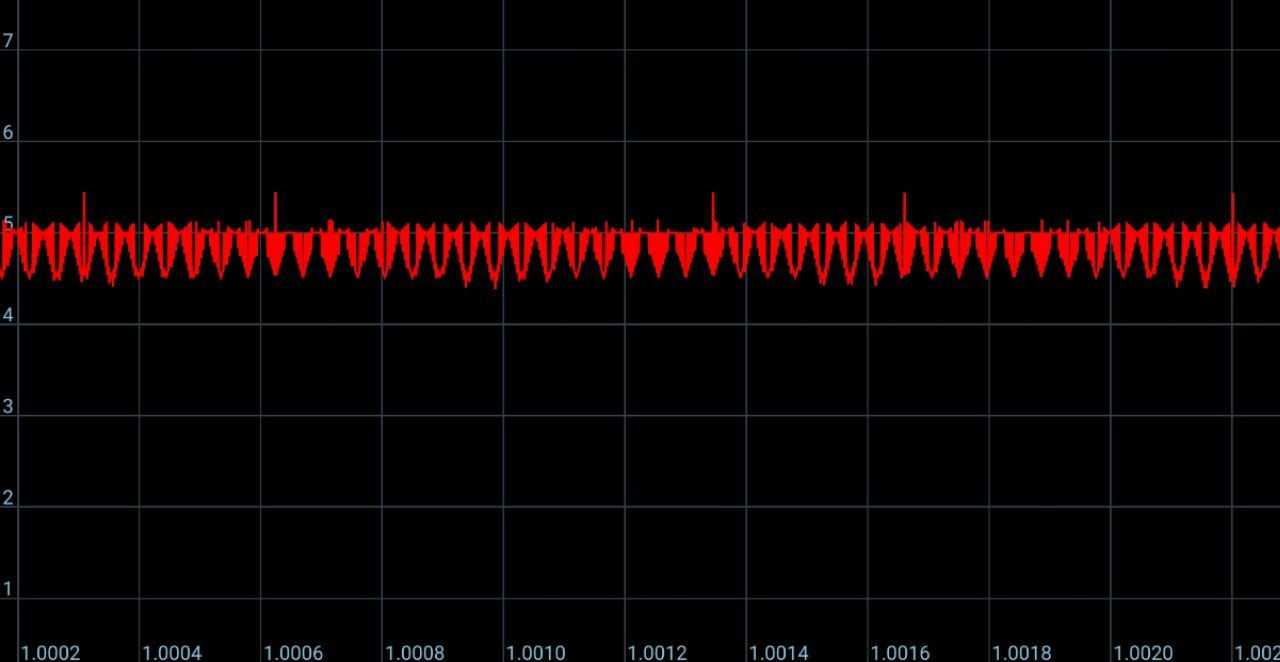This screenshot has height=662, width=1280.
Task: Click the y-axis label 3
Action: tap(8, 407)
